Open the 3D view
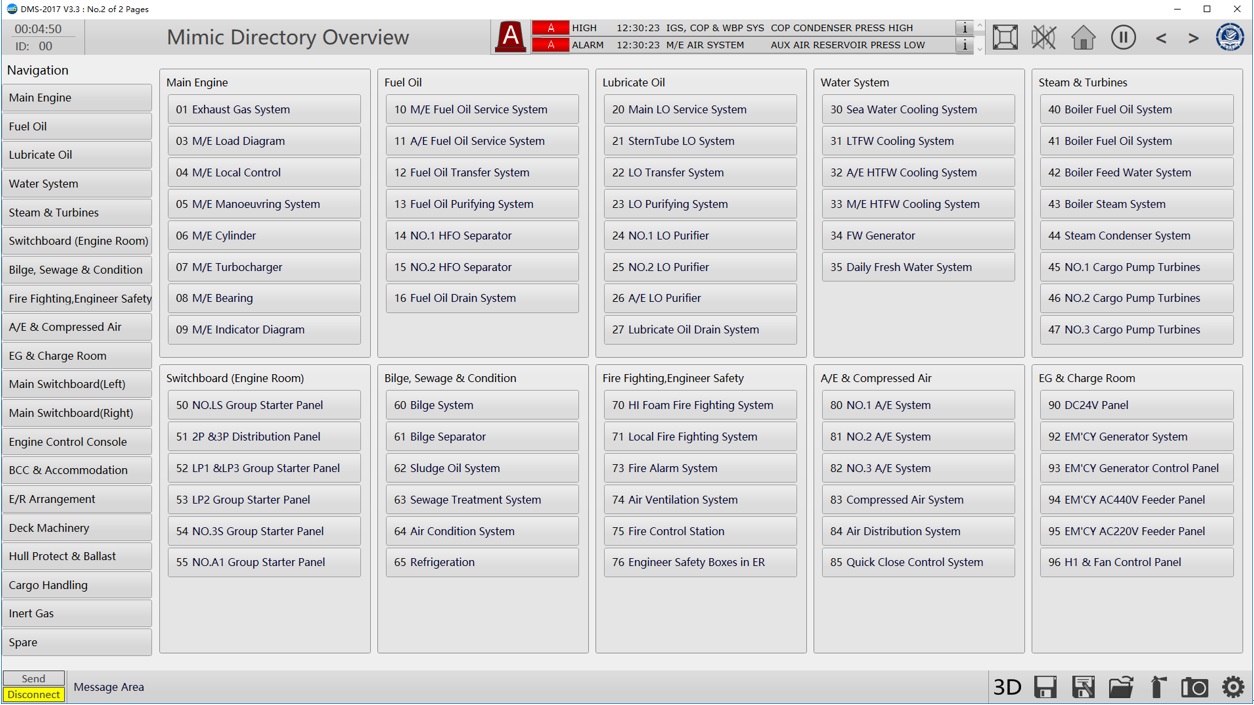The image size is (1254, 705). coord(1006,687)
